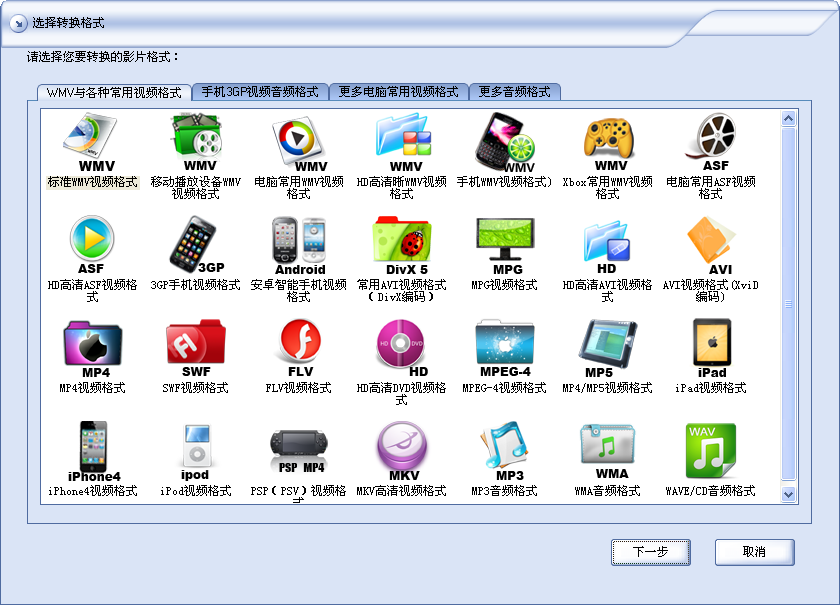Choose the WAVE/CD audio format icon

click(711, 451)
